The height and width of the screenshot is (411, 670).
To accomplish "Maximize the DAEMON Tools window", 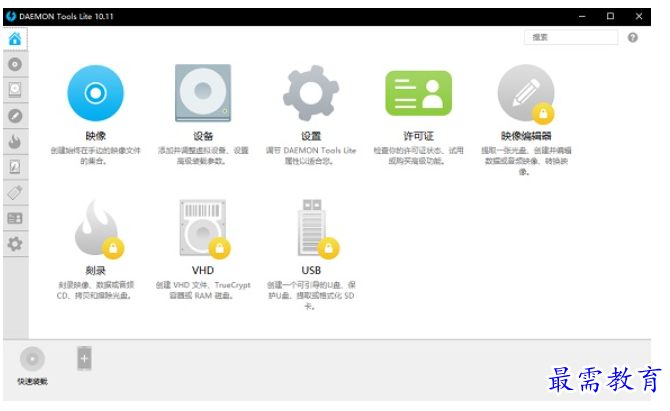I will point(610,16).
